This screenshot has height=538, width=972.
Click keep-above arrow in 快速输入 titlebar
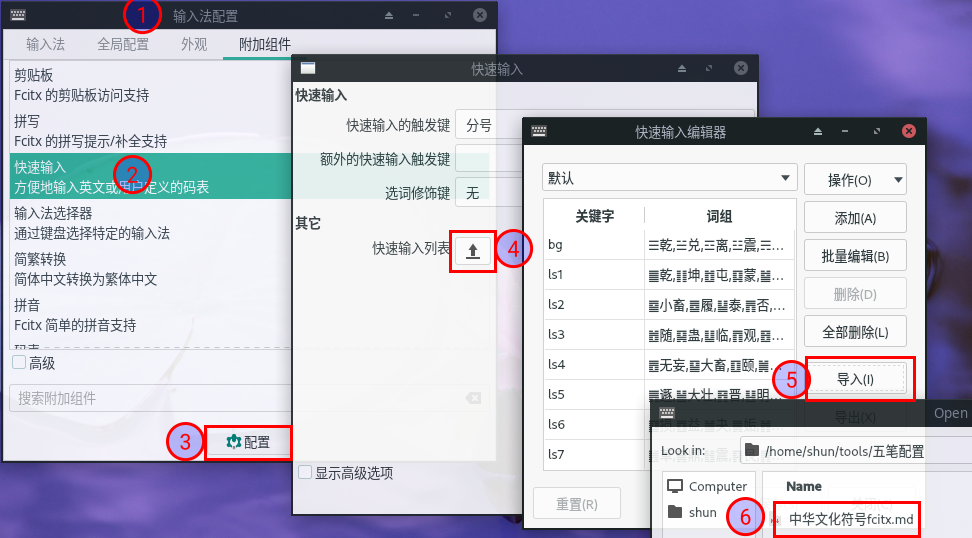[x=682, y=68]
